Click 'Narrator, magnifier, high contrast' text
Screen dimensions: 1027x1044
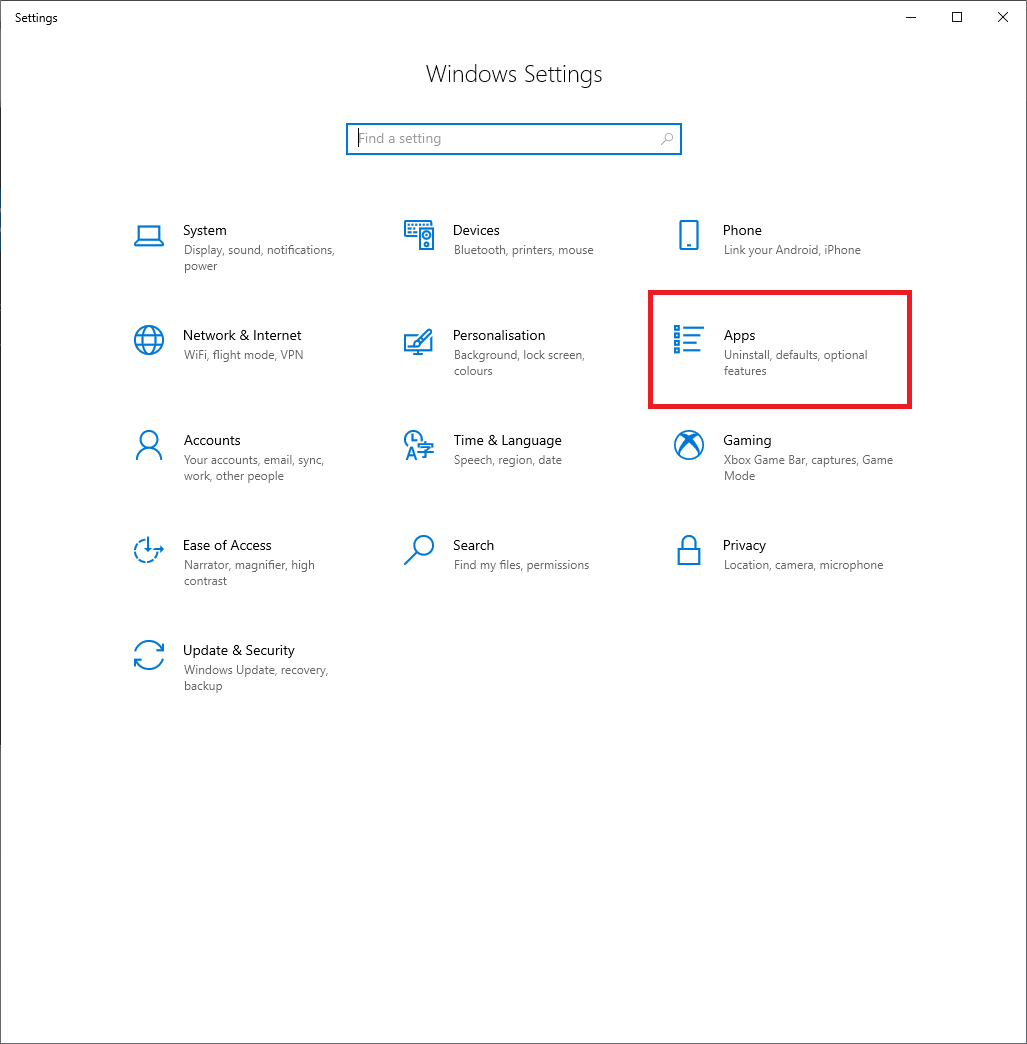tap(249, 573)
